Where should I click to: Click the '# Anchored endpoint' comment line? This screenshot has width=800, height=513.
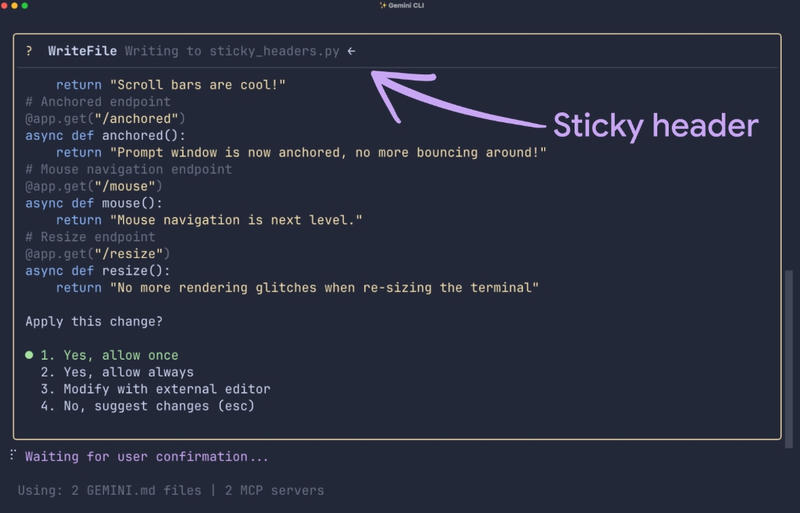click(98, 102)
